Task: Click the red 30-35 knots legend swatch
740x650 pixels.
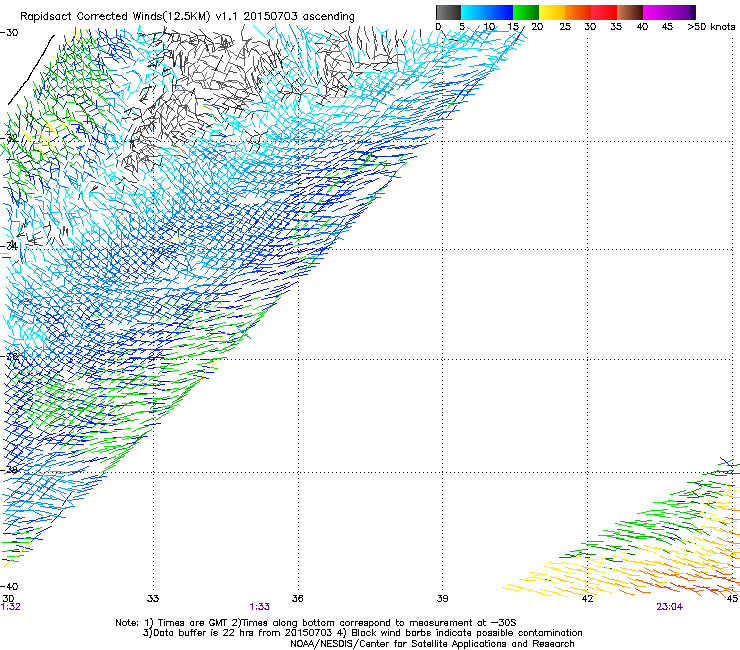Action: [604, 12]
